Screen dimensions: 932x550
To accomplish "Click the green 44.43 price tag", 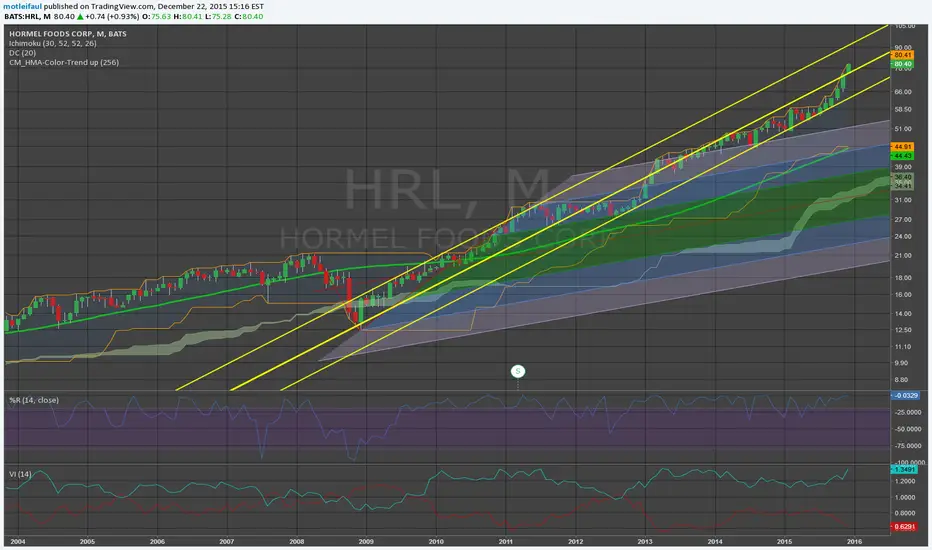I will (x=902, y=156).
